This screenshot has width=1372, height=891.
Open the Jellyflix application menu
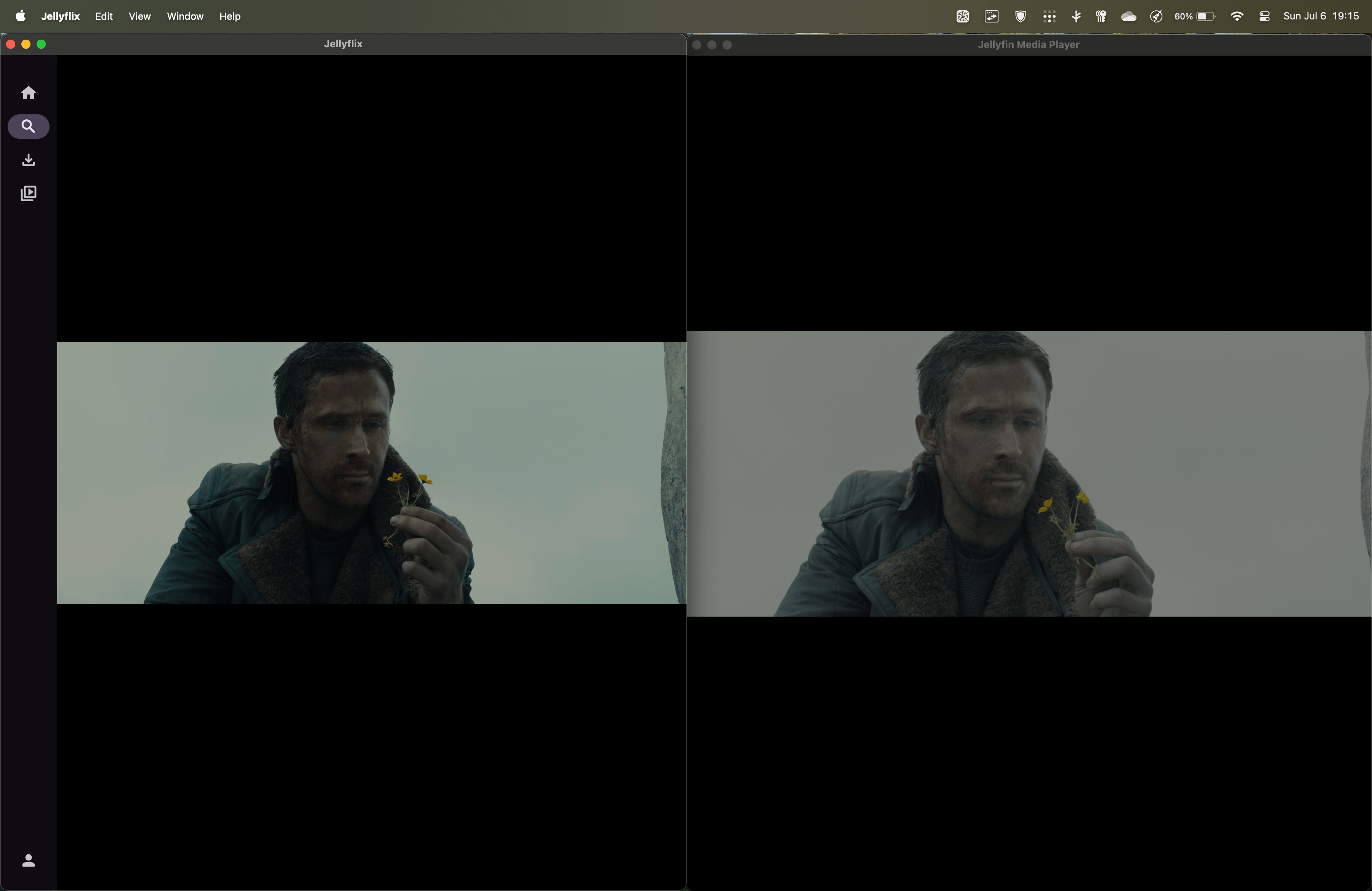pos(60,16)
